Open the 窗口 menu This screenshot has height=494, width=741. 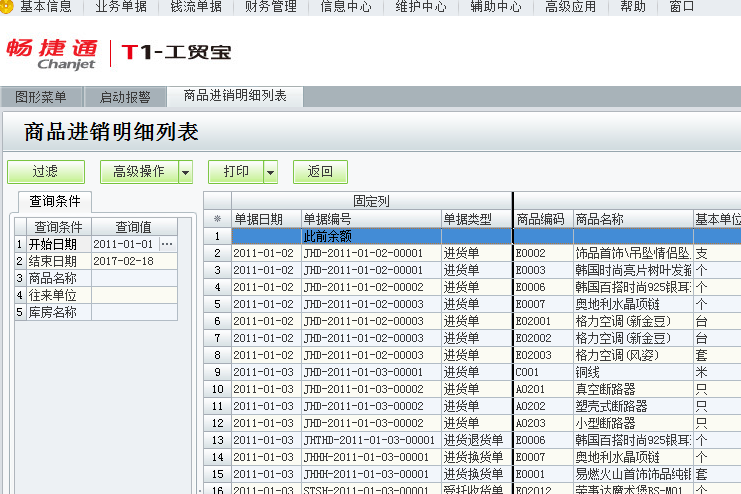[x=682, y=7]
